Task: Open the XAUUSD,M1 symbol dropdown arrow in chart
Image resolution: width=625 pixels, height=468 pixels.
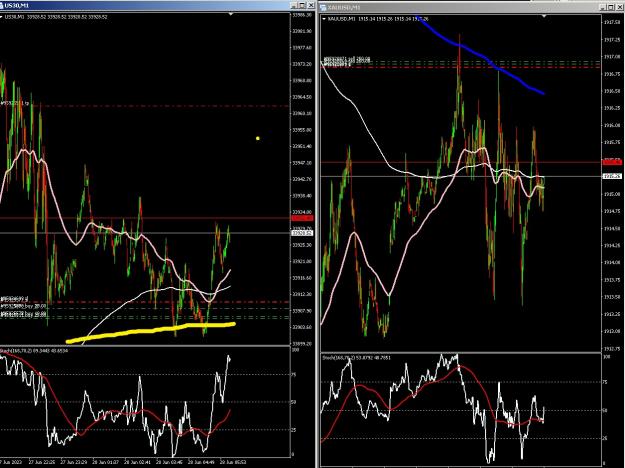Action: 324,19
